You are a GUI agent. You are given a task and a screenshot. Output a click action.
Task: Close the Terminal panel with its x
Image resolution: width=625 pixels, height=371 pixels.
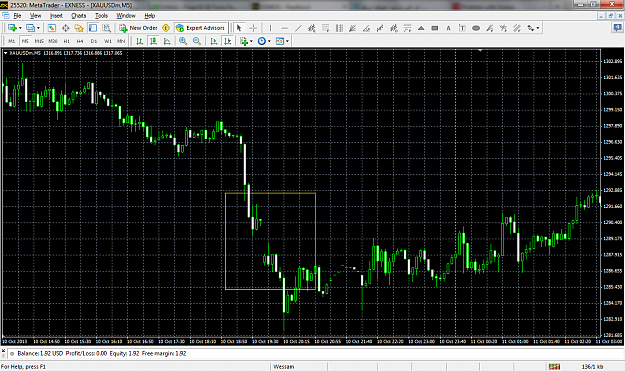3,351
